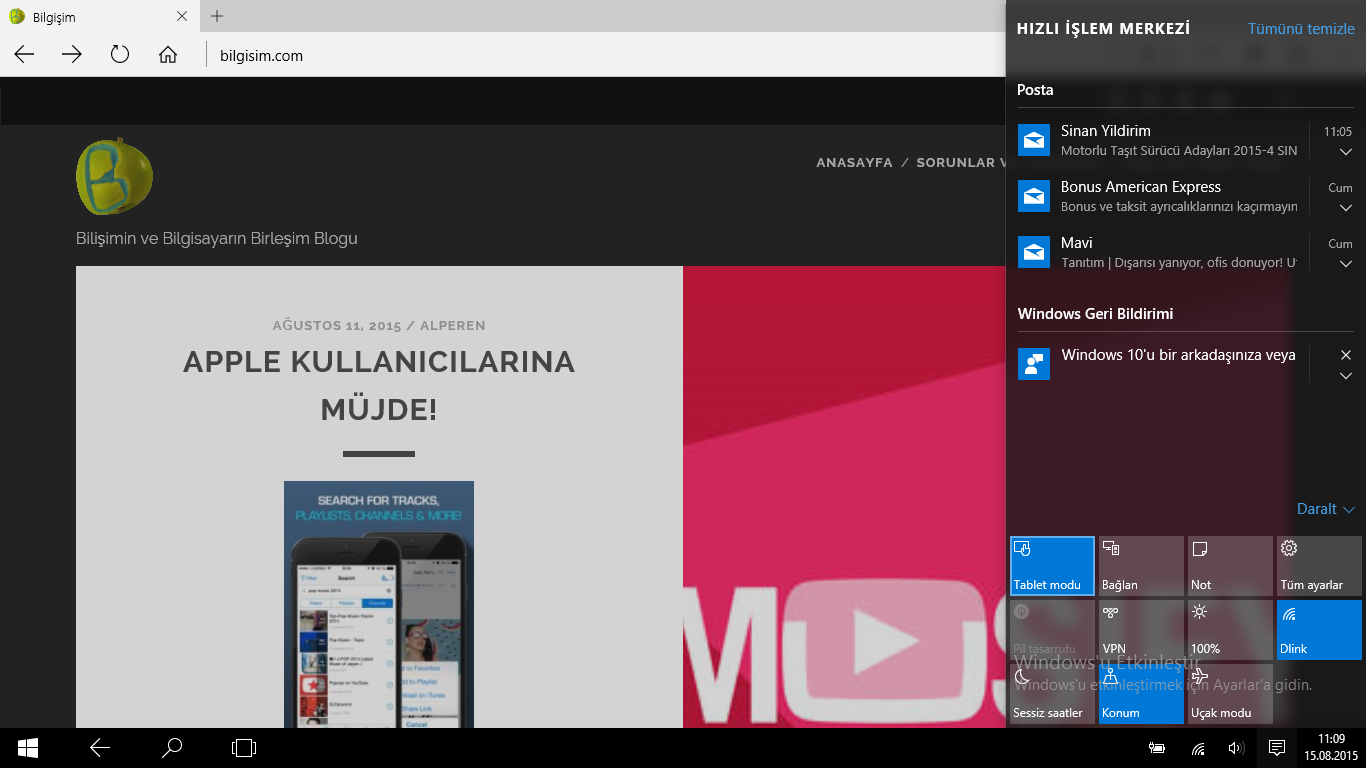This screenshot has height=768, width=1366.
Task: Go back in the browser
Action: (24, 55)
